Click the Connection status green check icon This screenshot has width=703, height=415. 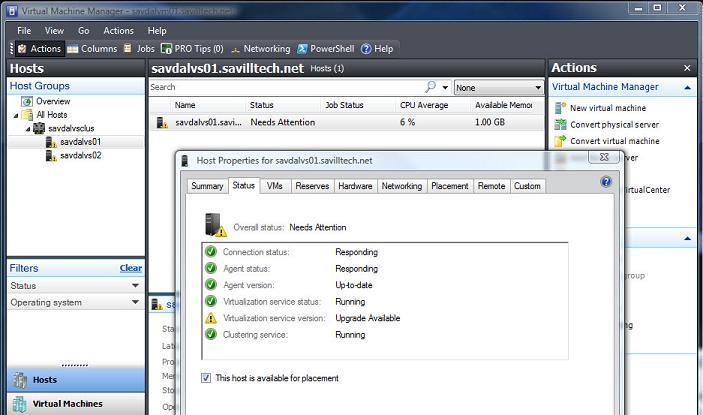pos(211,252)
